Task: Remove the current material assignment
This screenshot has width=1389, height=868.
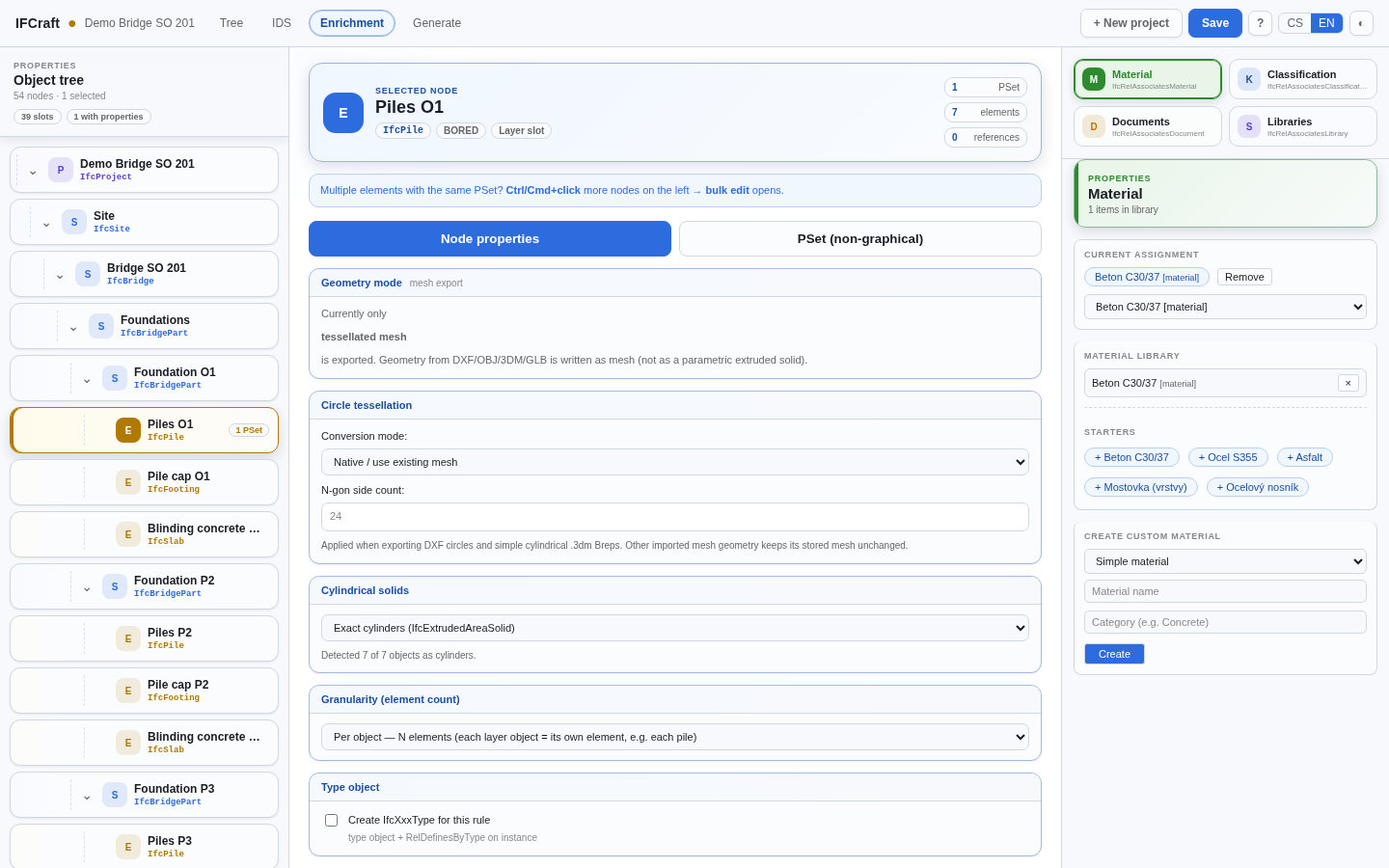Action: click(x=1244, y=277)
